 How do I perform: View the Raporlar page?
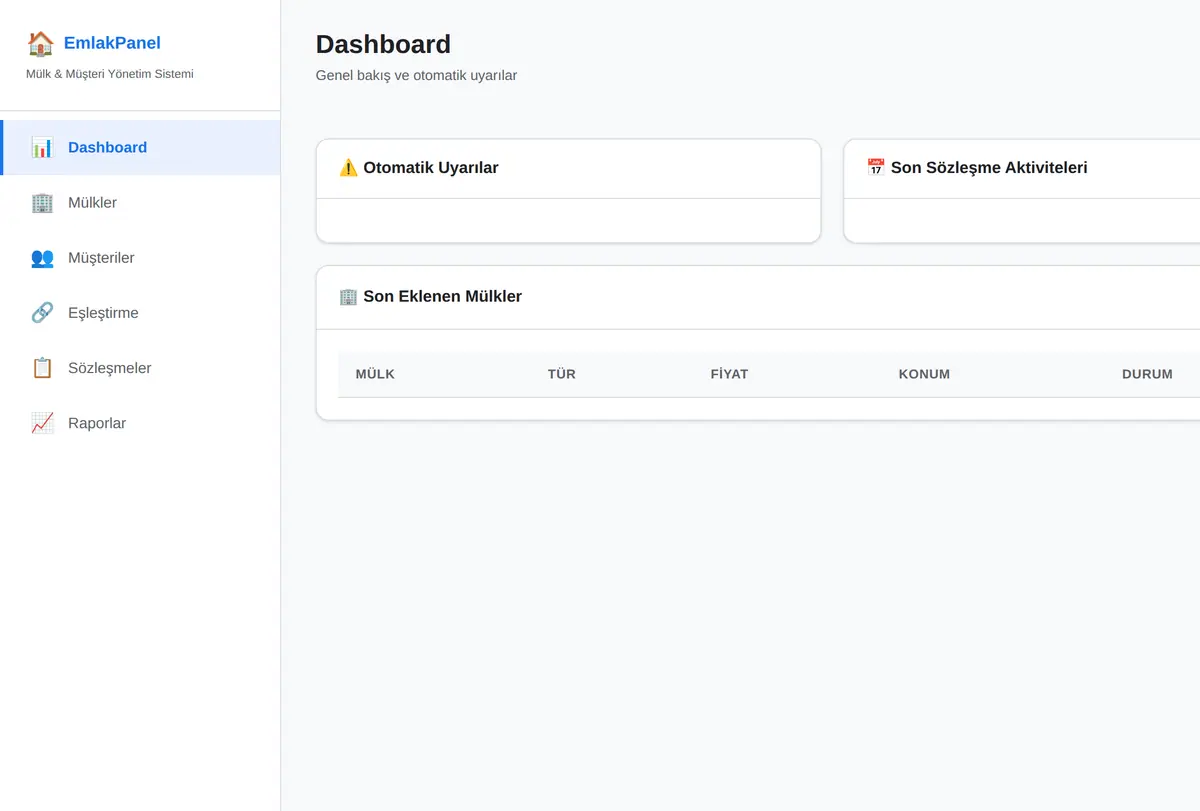(x=140, y=423)
